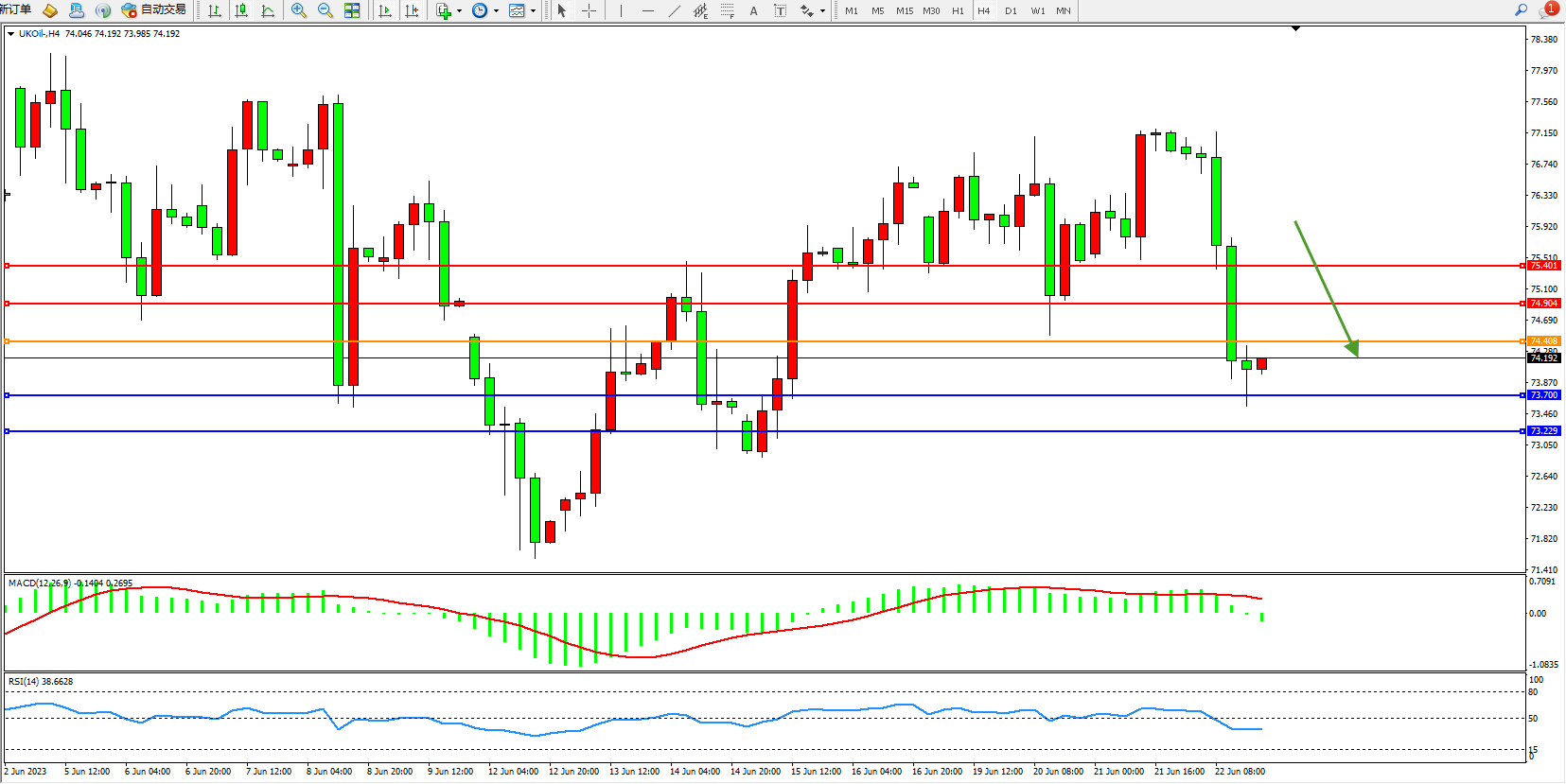This screenshot has height=784, width=1566.
Task: Choose the Fibonacci retracement tool
Action: click(727, 10)
